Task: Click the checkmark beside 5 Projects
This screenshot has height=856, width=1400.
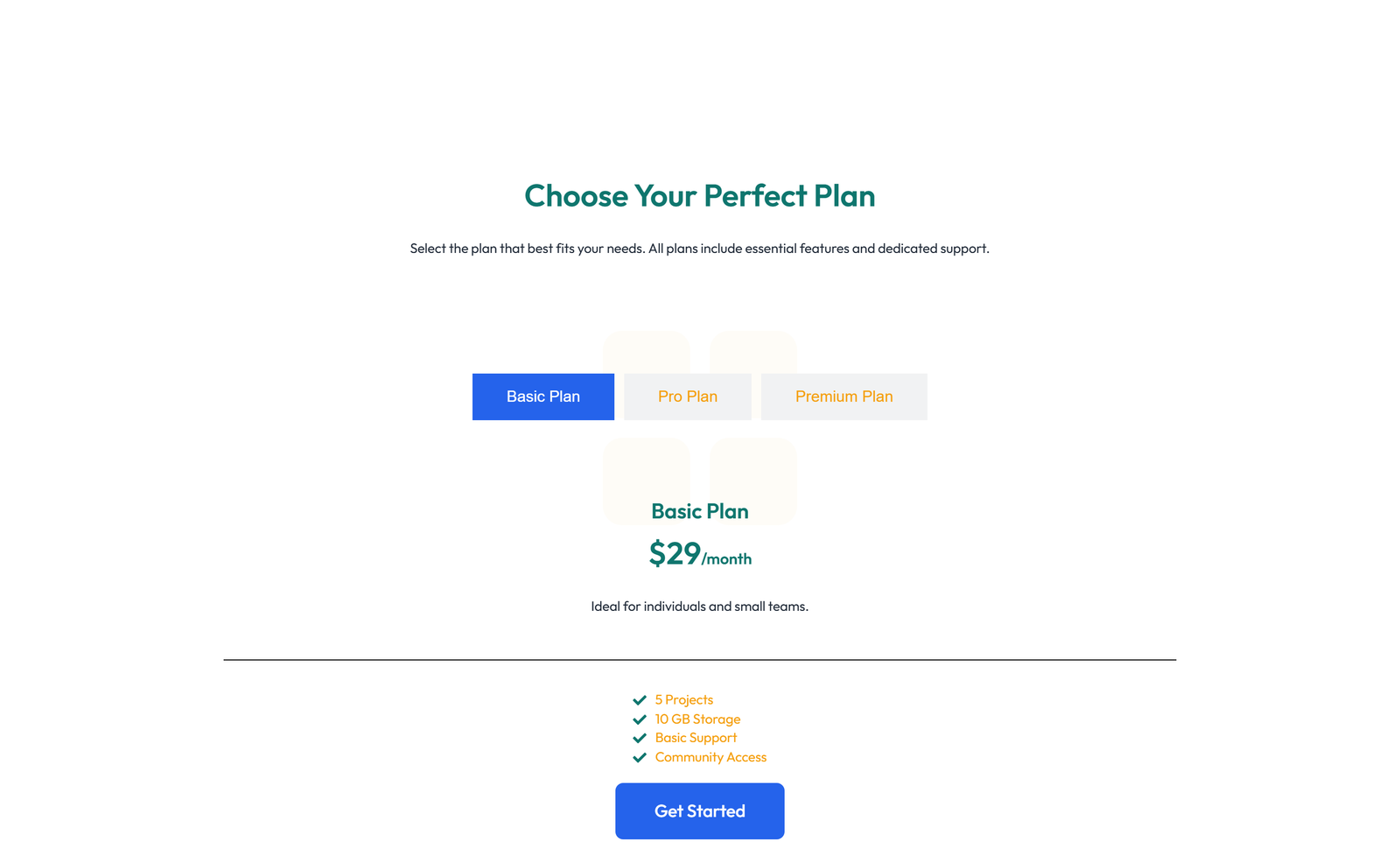Action: (x=640, y=700)
